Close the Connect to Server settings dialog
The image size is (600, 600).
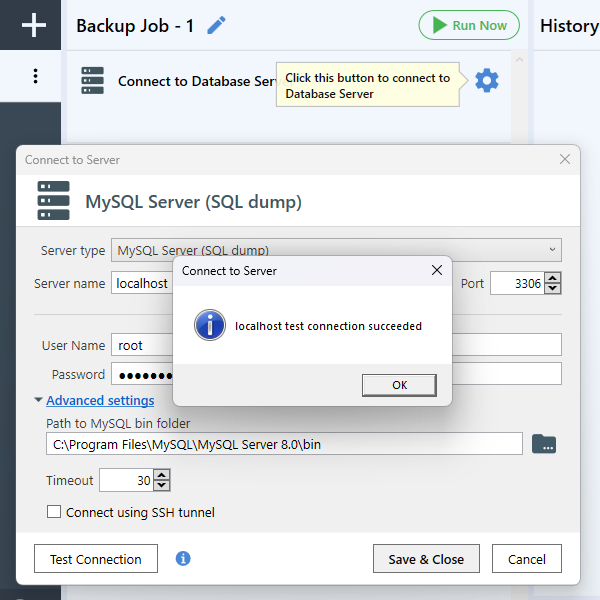click(x=564, y=159)
